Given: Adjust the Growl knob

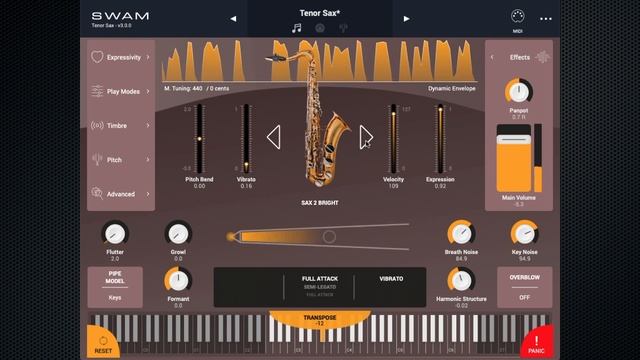Looking at the screenshot, I should pos(178,234).
